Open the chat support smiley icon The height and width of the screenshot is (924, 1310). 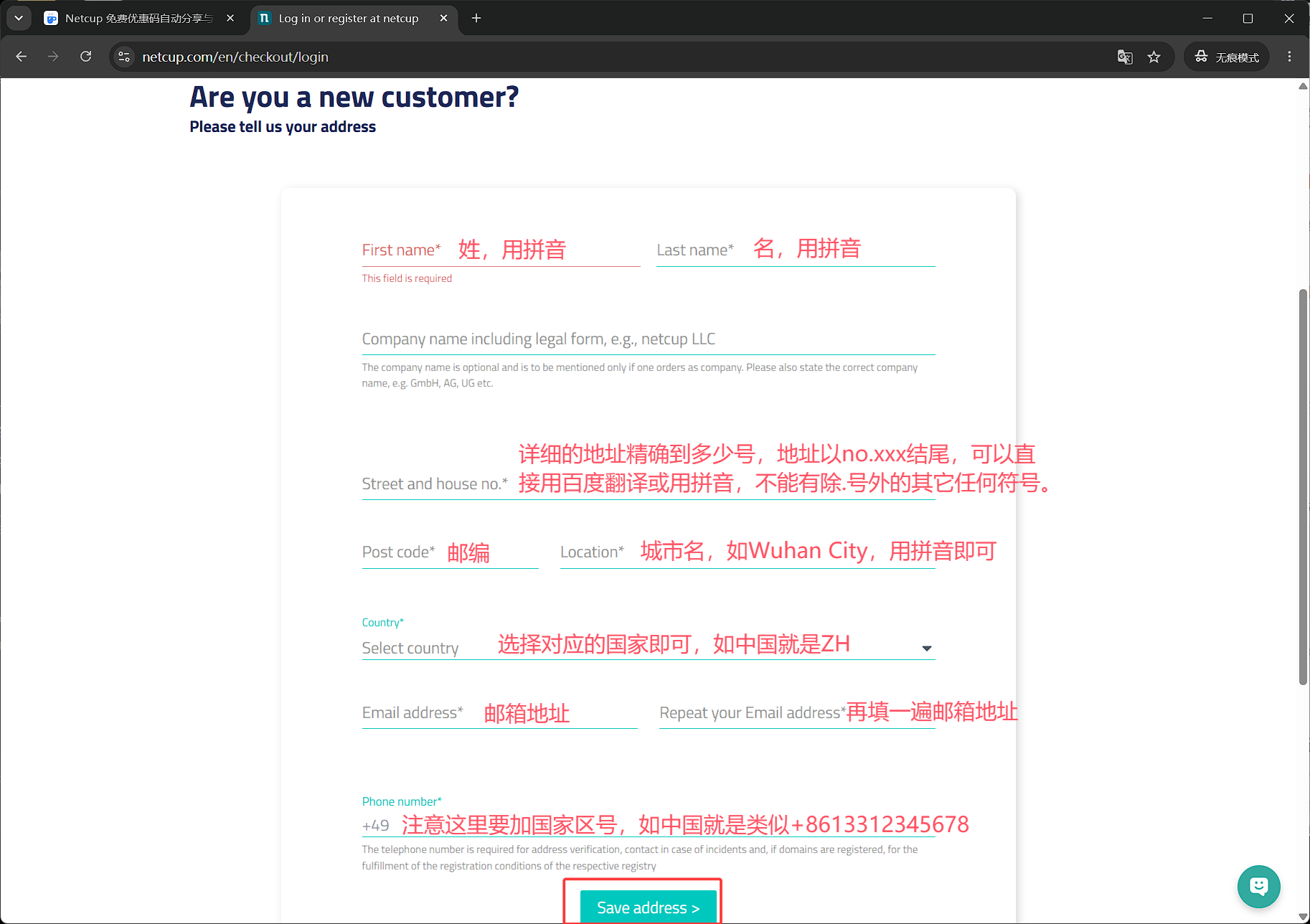[1258, 887]
